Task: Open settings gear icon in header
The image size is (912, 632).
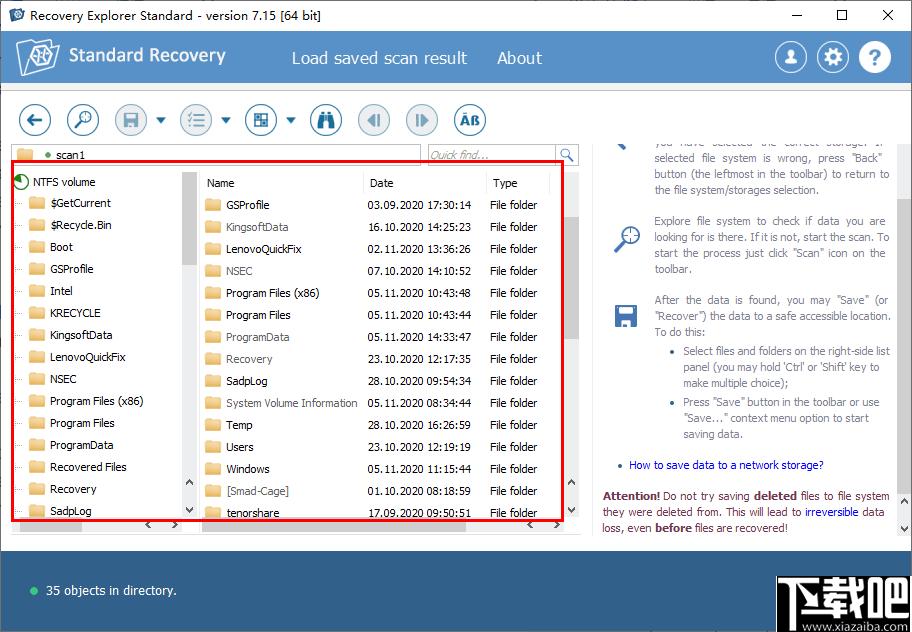Action: click(x=833, y=57)
